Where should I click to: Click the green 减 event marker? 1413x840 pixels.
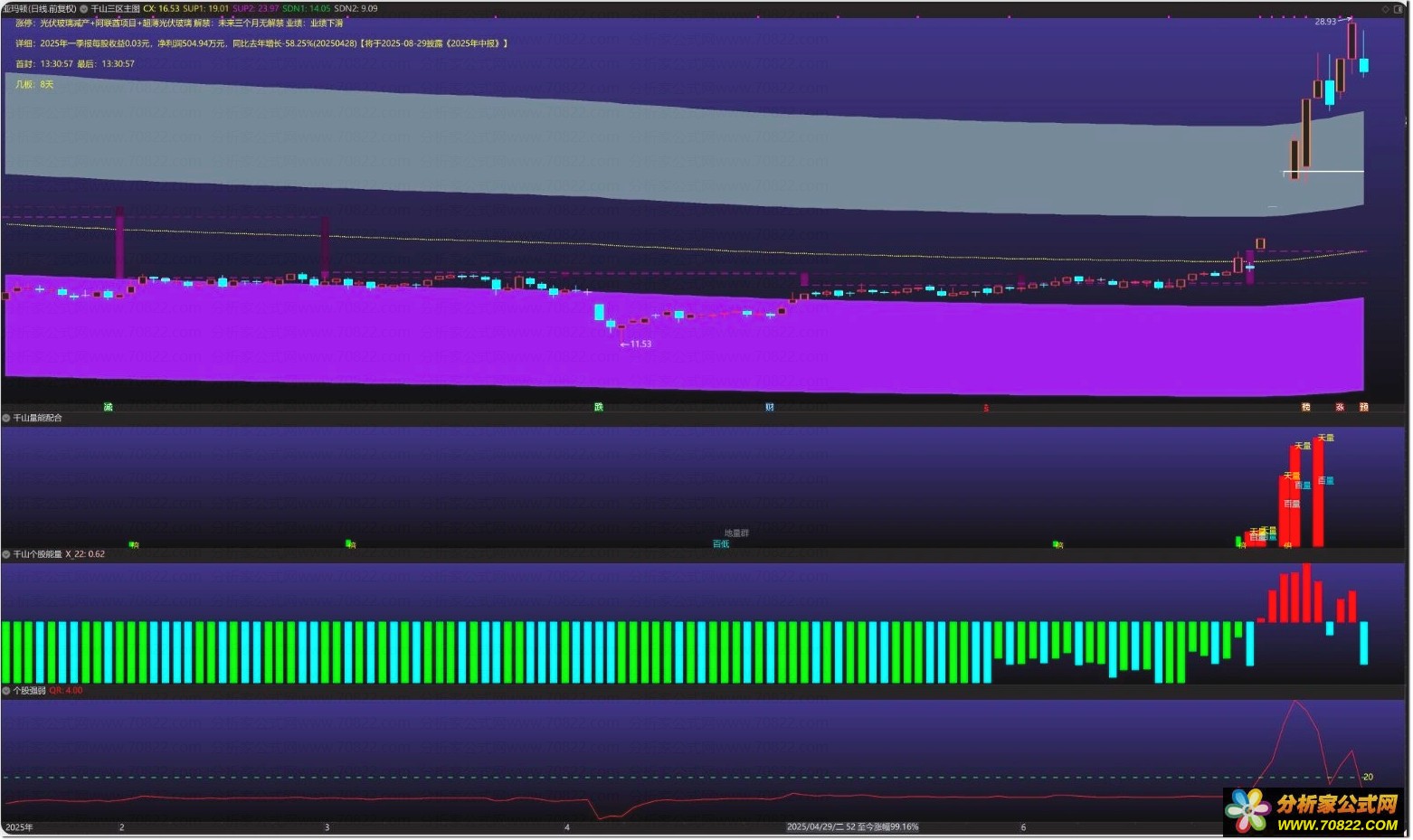click(x=109, y=408)
